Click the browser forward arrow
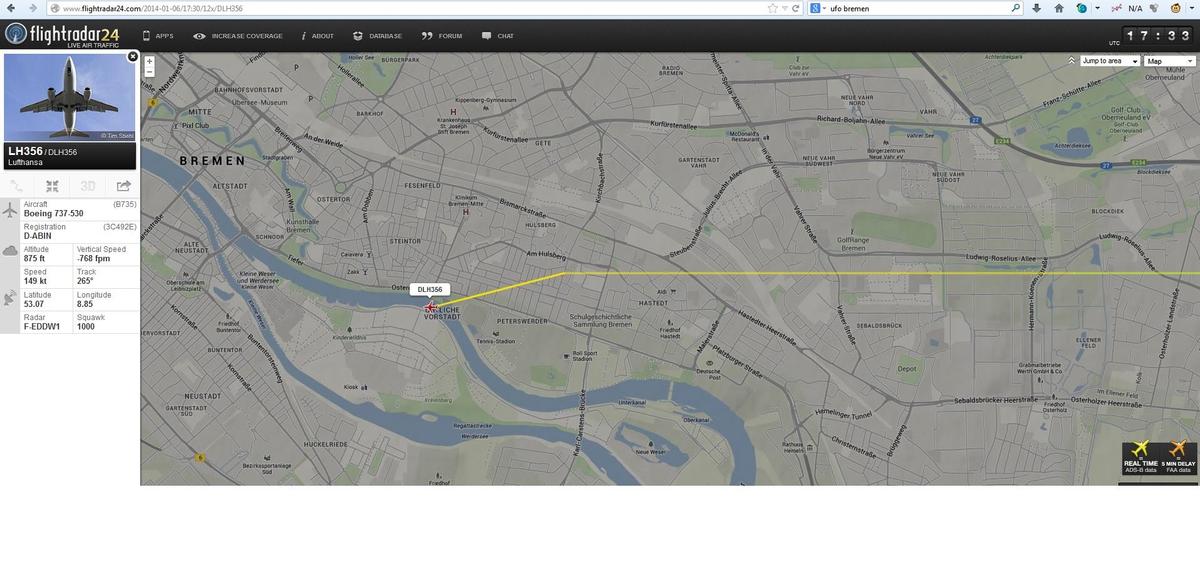The height and width of the screenshot is (562, 1200). point(33,8)
